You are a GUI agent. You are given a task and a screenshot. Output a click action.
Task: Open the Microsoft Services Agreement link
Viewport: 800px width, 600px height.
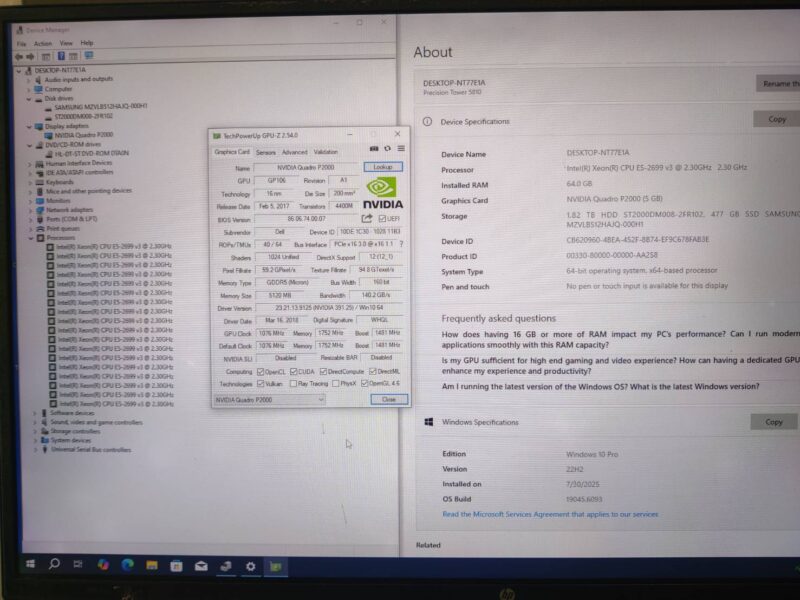click(550, 514)
